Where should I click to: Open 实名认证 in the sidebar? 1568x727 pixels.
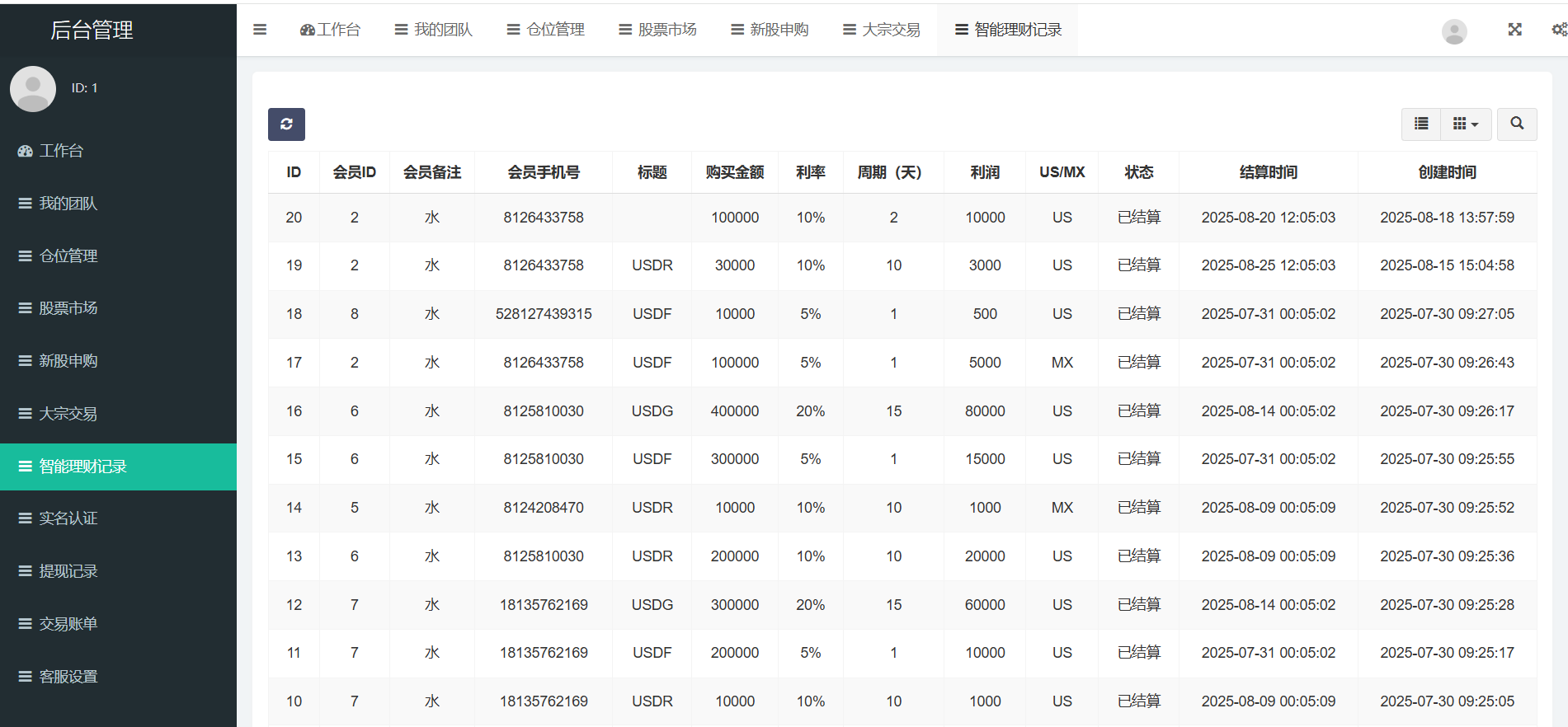click(68, 518)
